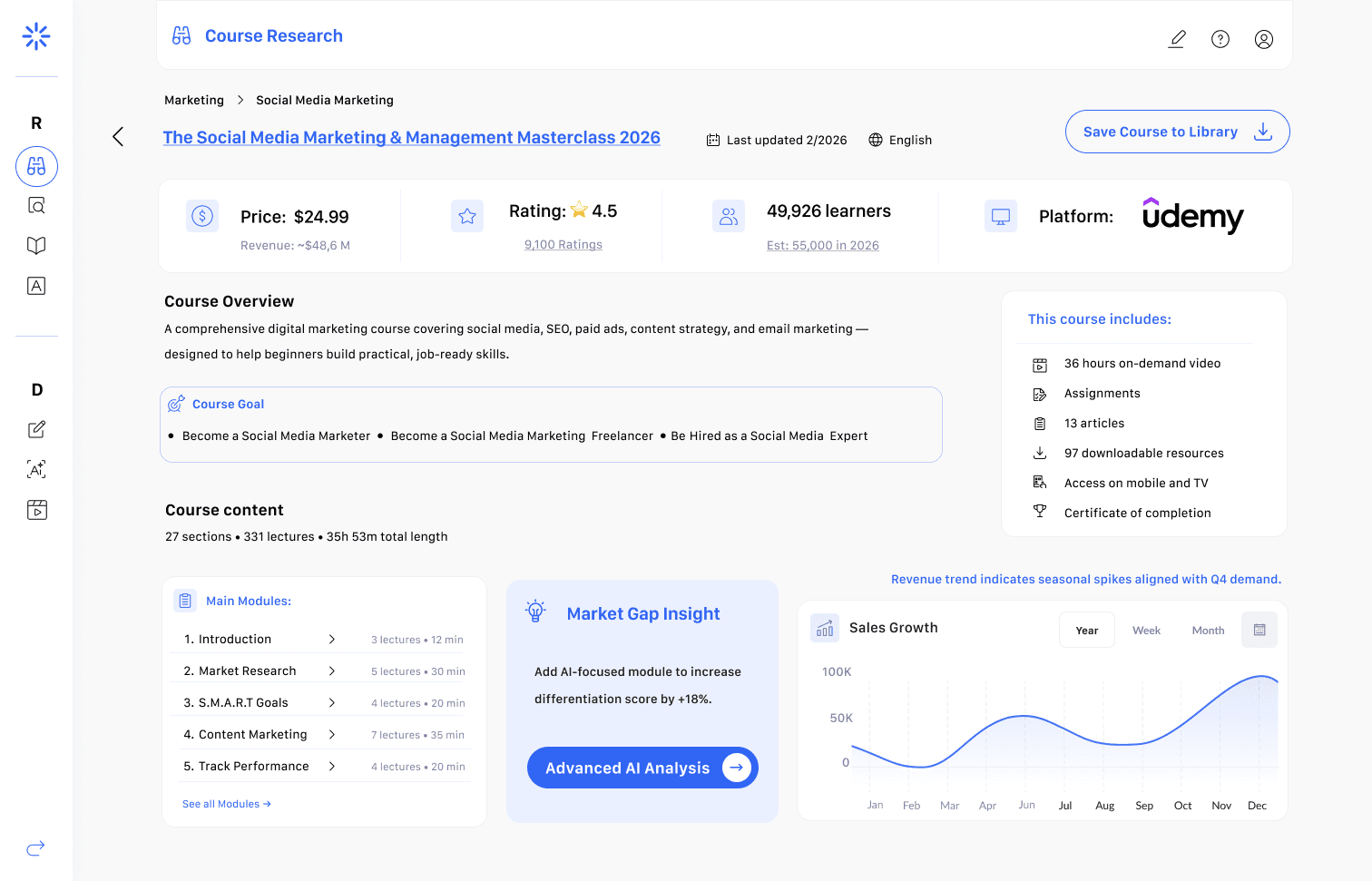Viewport: 1372px width, 881px height.
Task: Click the 49,926 learners text
Action: [x=828, y=210]
